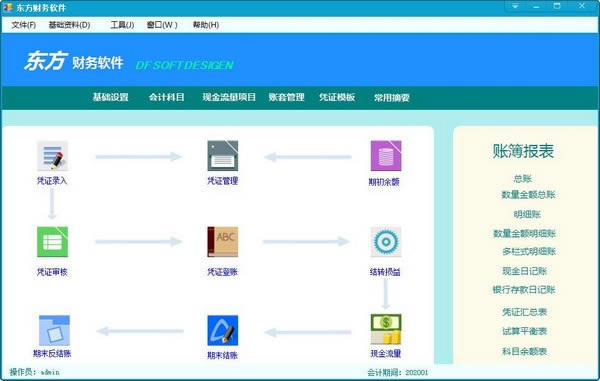Go to 凭证模板 in the green bar

click(337, 97)
